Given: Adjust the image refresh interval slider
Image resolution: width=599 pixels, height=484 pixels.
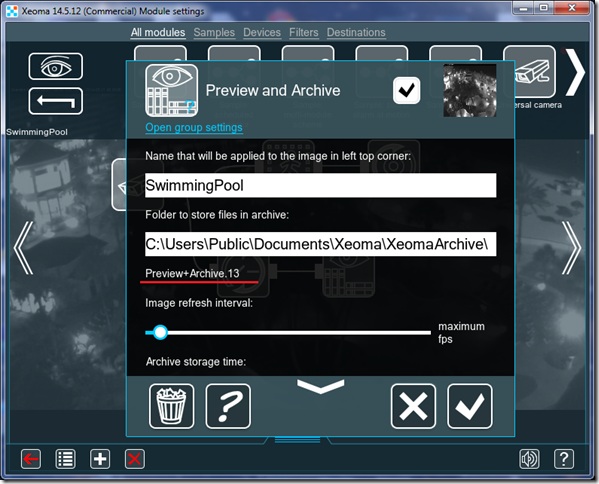Looking at the screenshot, I should pyautogui.click(x=288, y=332).
